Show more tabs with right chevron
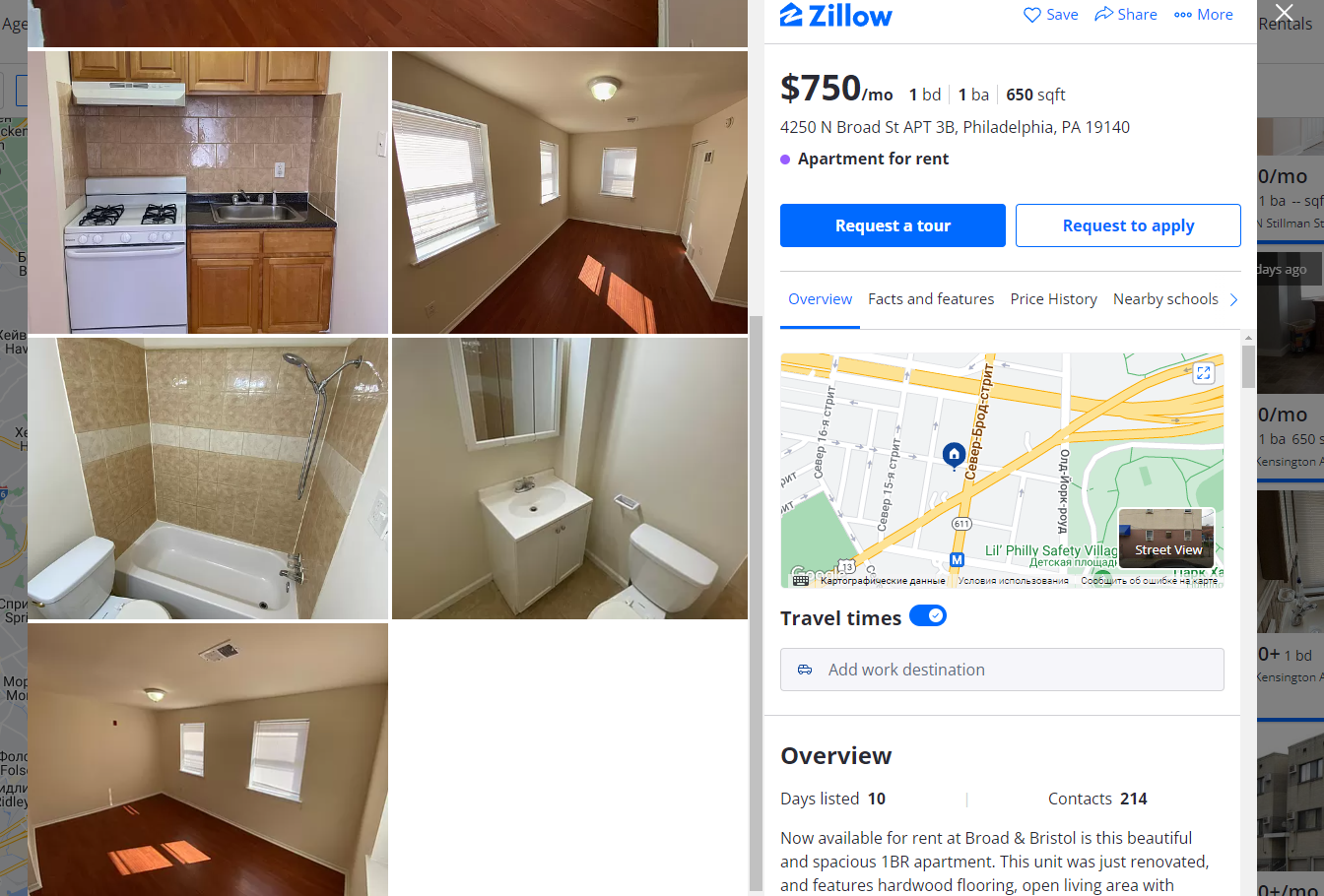This screenshot has width=1324, height=896. click(x=1233, y=299)
